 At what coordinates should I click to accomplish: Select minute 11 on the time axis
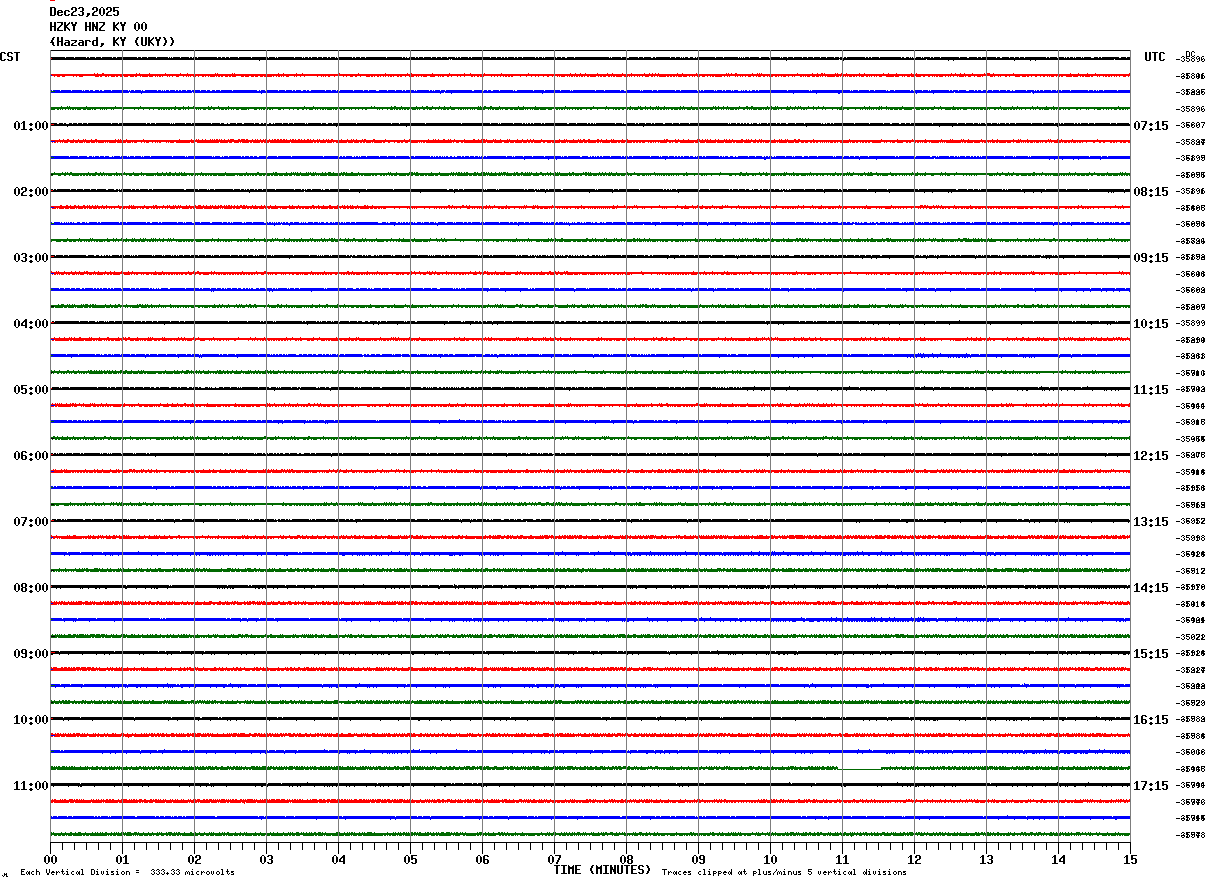tap(842, 859)
